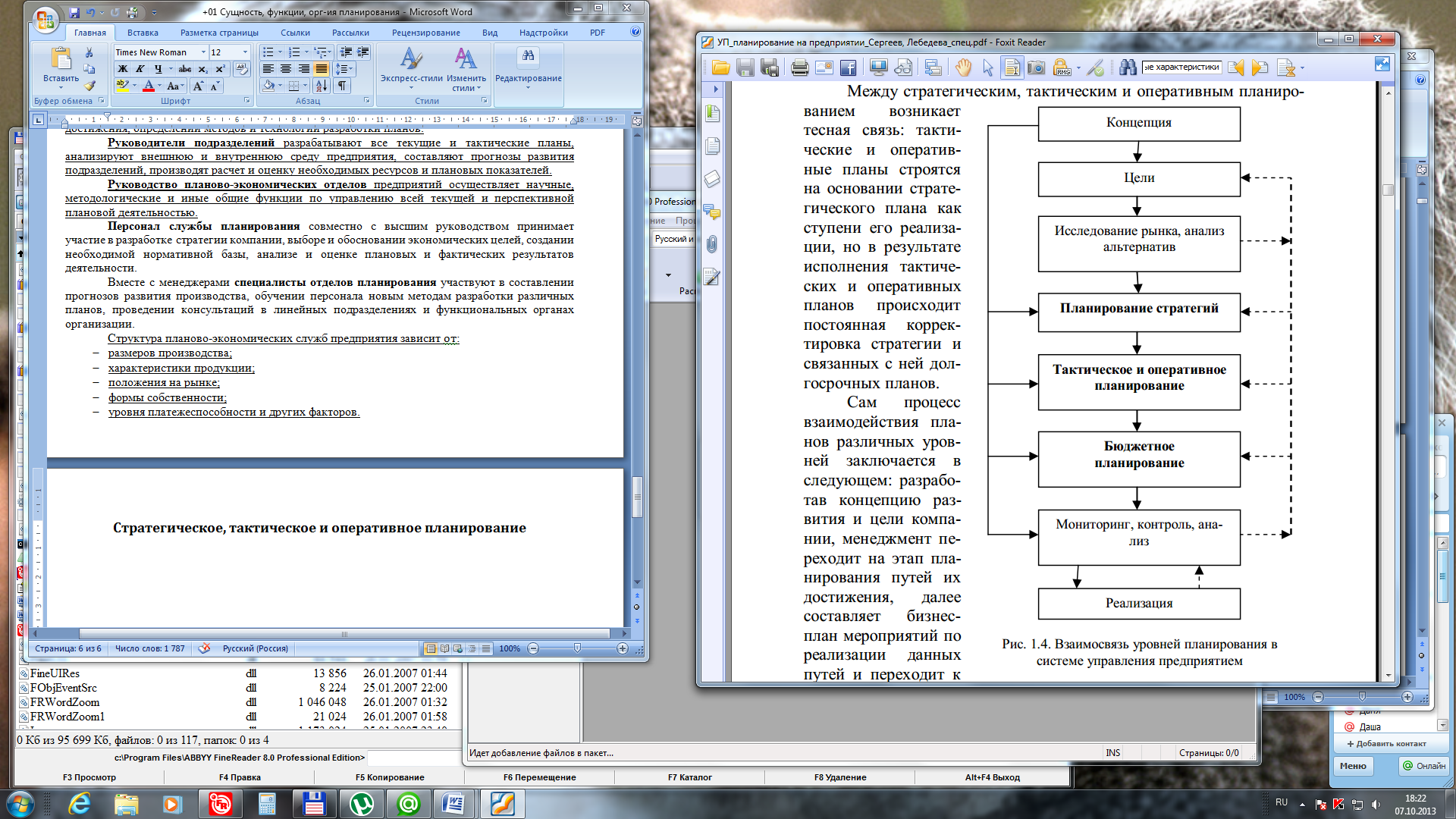Open the Абзац dialog launcher
This screenshot has height=819, width=1456.
pos(367,100)
